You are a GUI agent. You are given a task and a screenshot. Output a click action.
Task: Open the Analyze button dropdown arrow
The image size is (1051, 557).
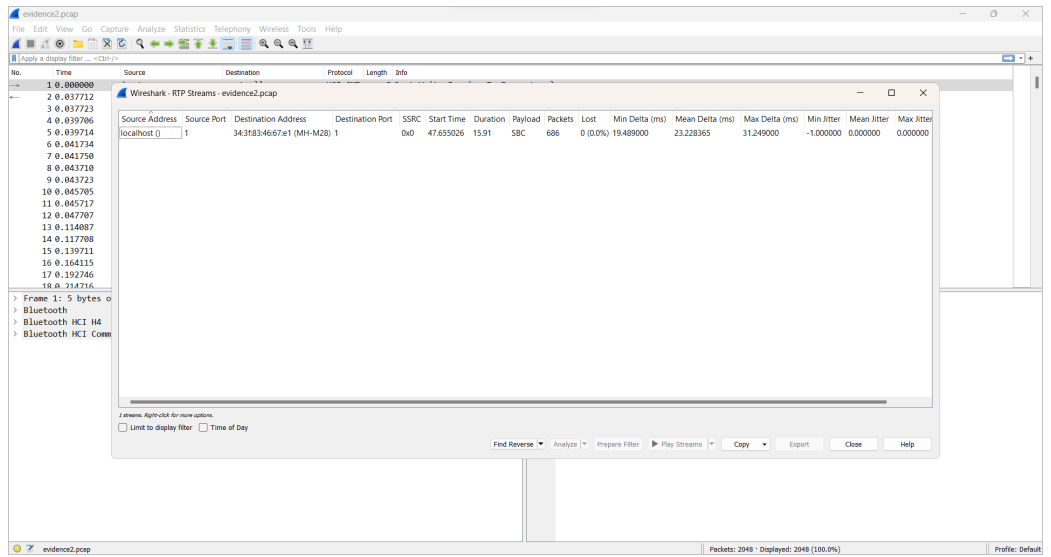(584, 444)
